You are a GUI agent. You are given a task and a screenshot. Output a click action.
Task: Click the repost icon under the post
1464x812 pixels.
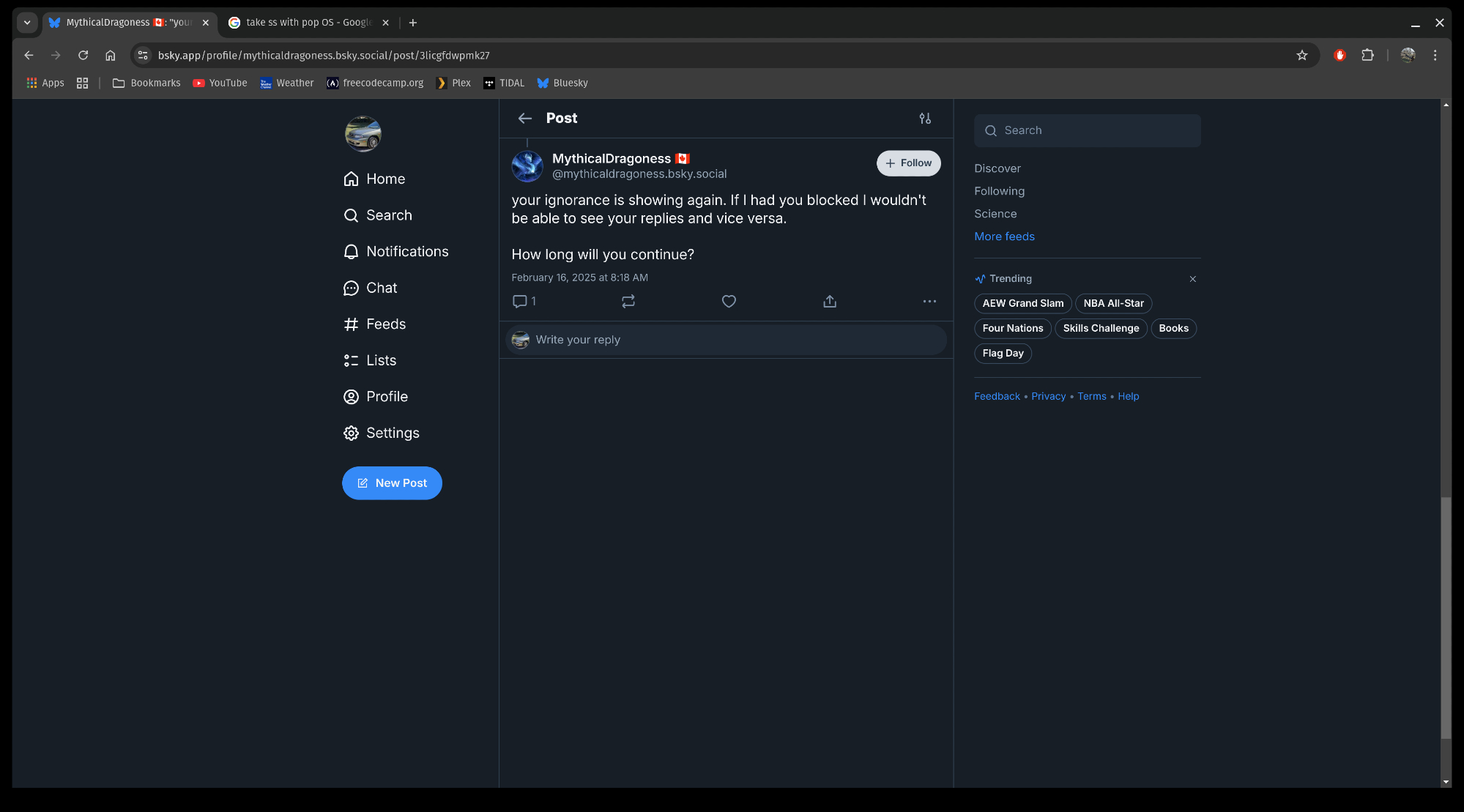(x=628, y=301)
